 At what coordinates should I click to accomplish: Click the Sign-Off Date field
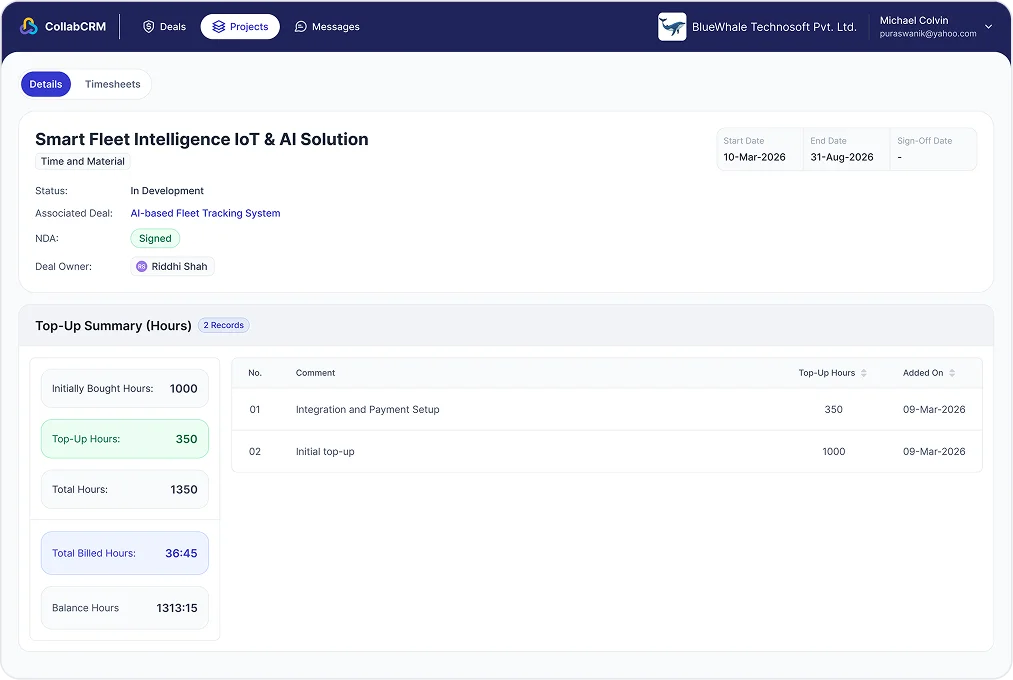point(933,149)
